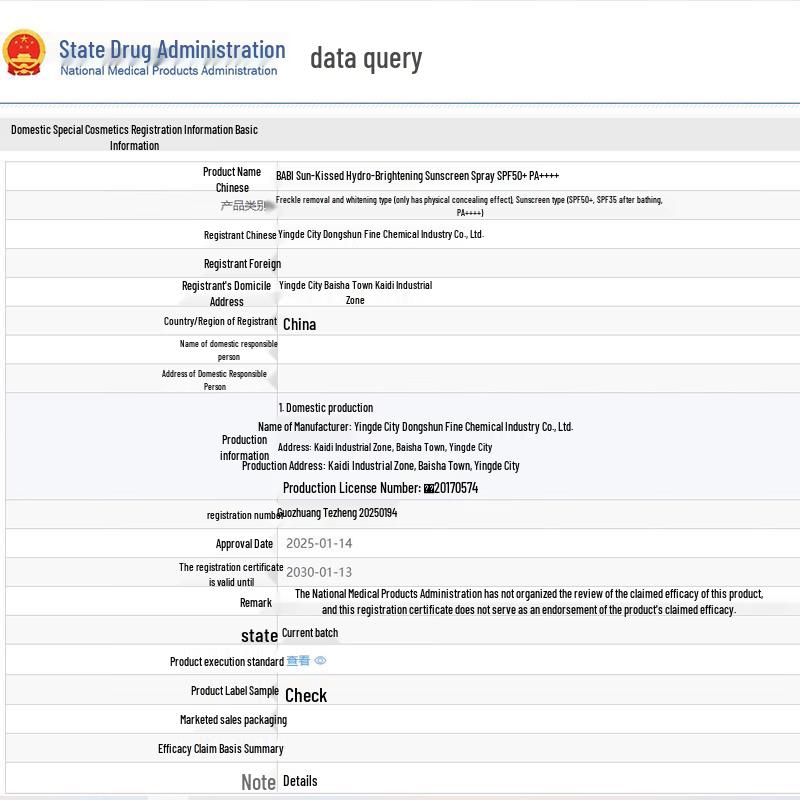Click the 'Current batch' state value

310,633
